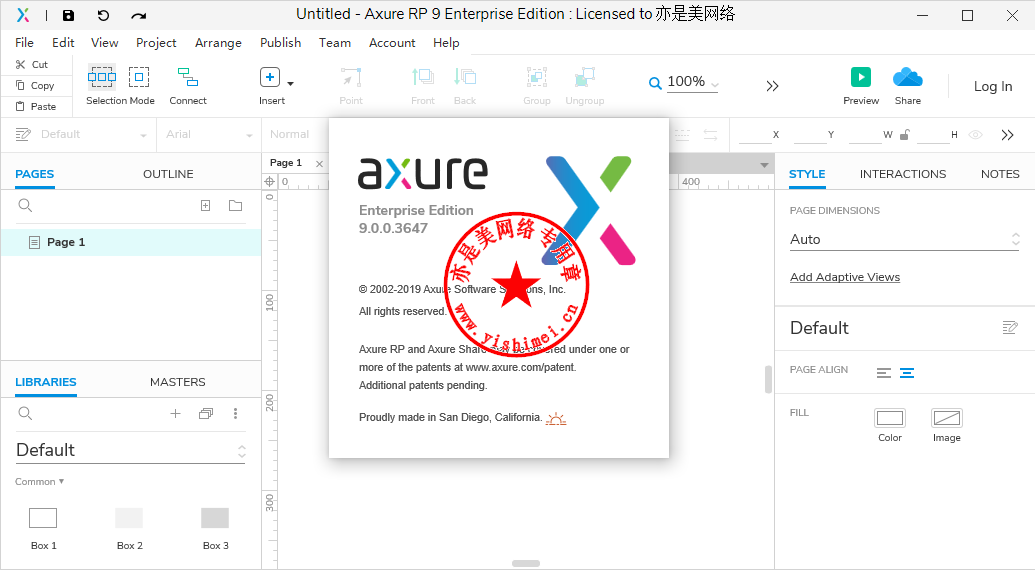Open the Help menu
This screenshot has height=570, width=1035.
pyautogui.click(x=446, y=42)
